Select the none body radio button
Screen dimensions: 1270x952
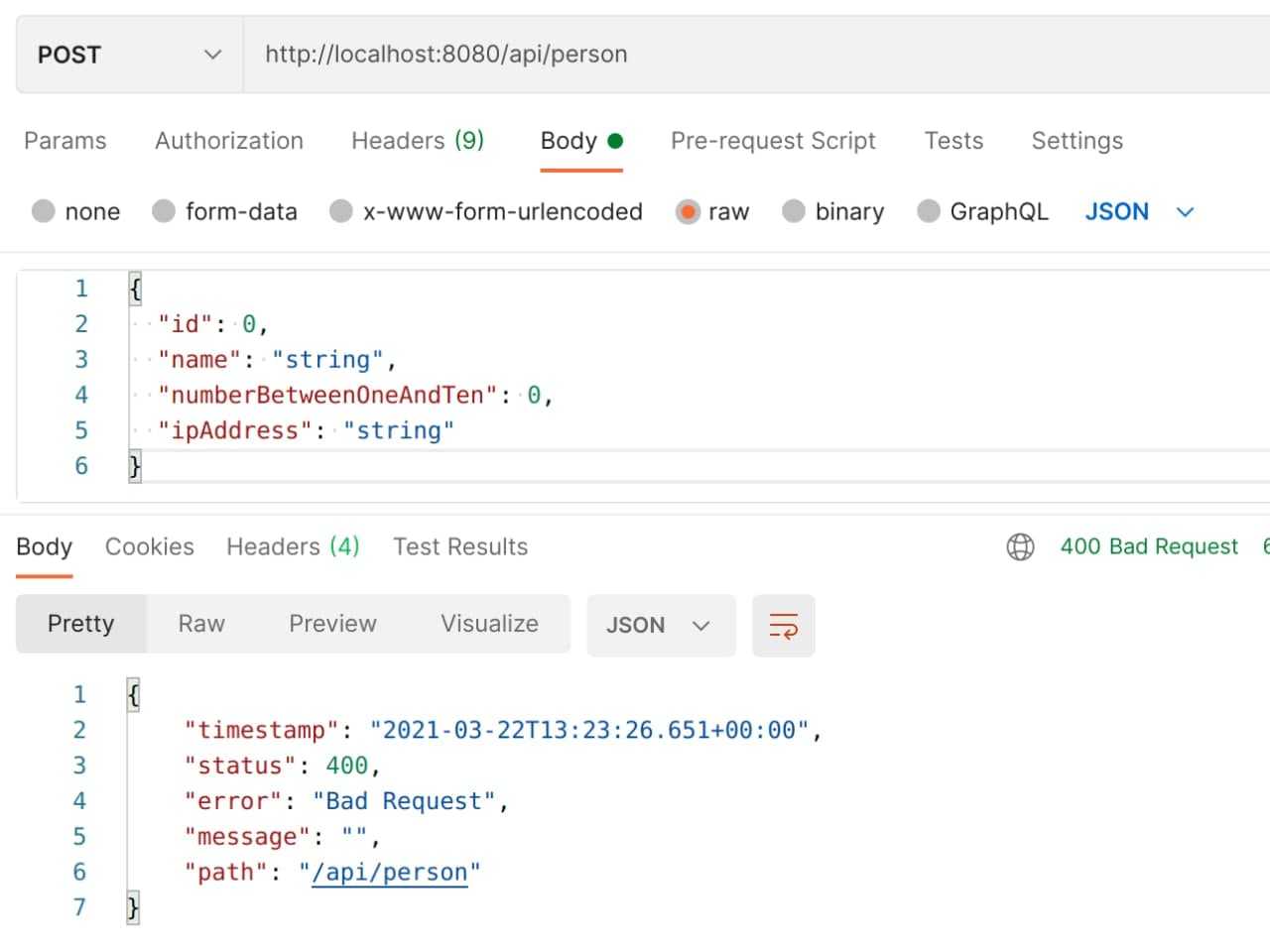point(44,211)
